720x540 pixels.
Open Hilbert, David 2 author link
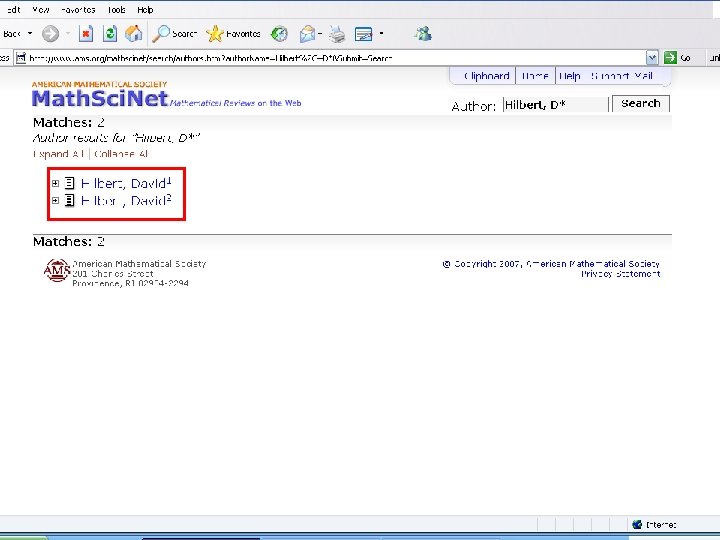click(x=126, y=201)
